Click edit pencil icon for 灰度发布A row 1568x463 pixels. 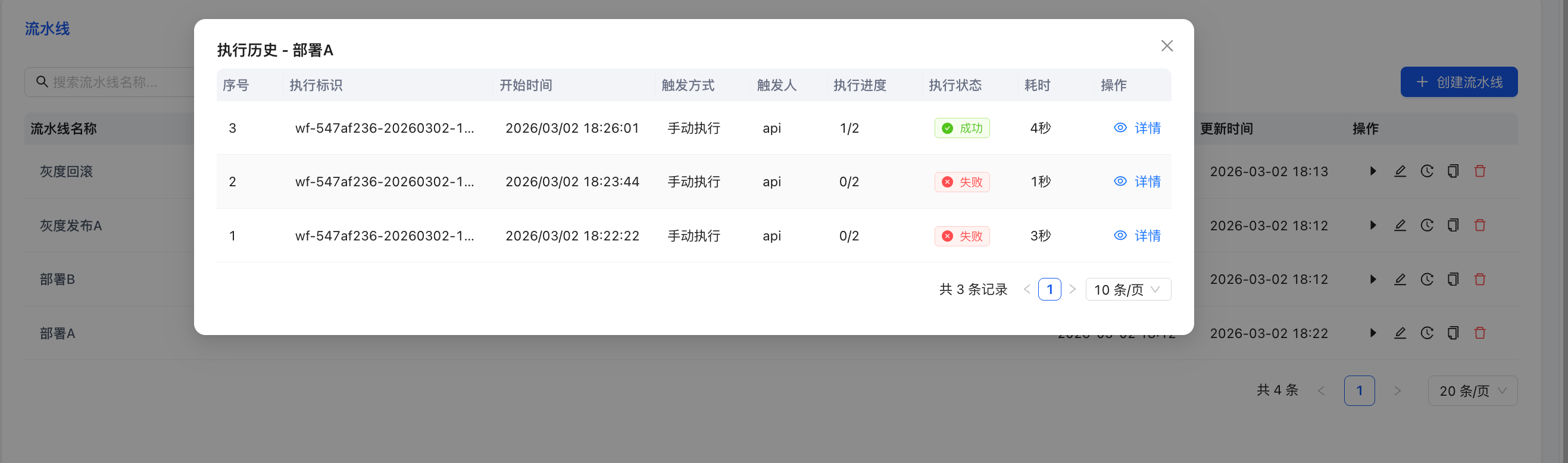pos(1400,226)
